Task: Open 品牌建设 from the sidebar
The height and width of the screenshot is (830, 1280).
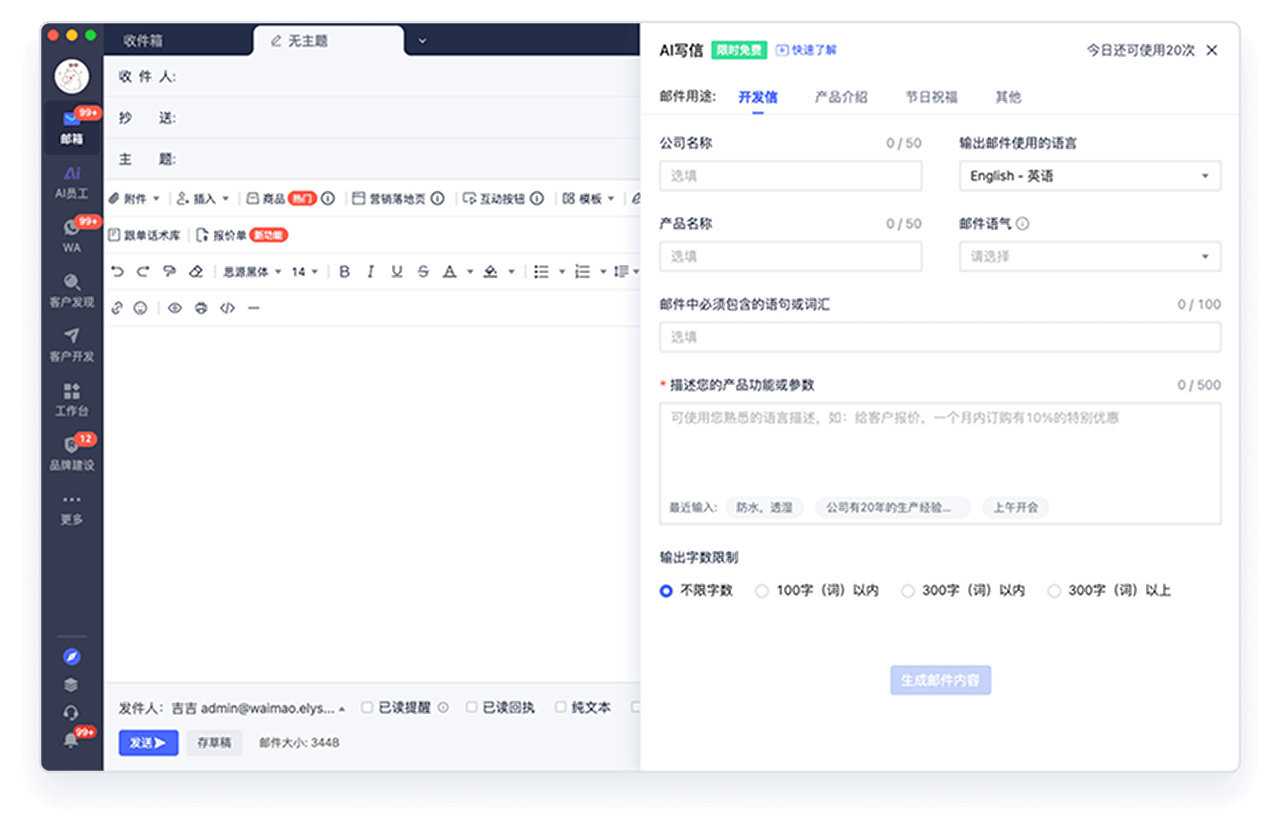Action: 71,452
